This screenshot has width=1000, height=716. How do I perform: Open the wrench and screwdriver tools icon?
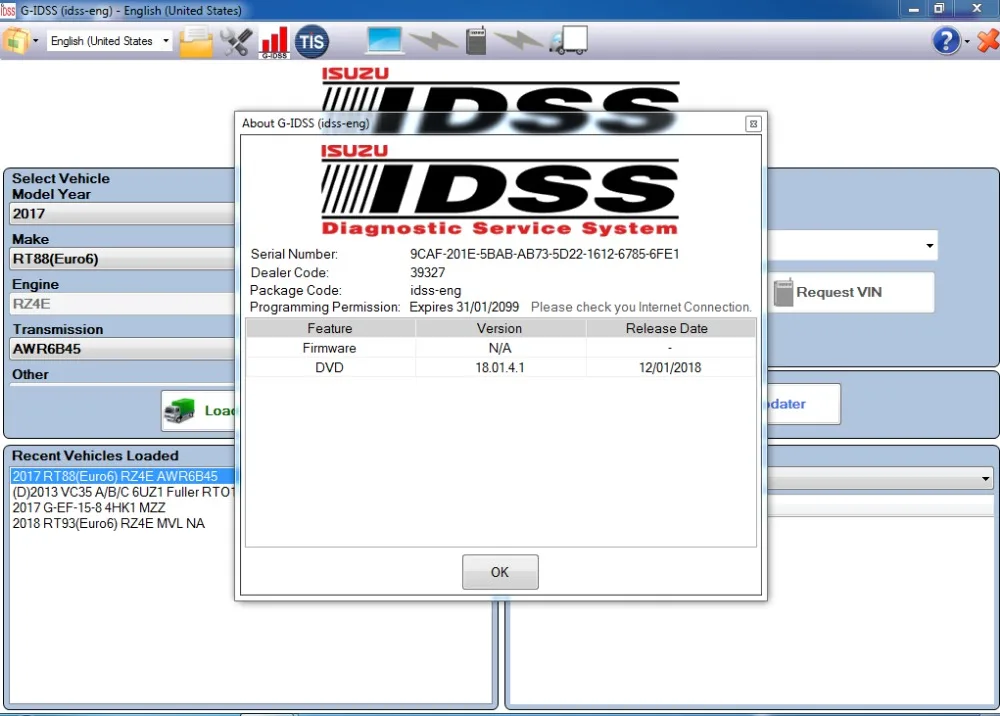[x=236, y=42]
